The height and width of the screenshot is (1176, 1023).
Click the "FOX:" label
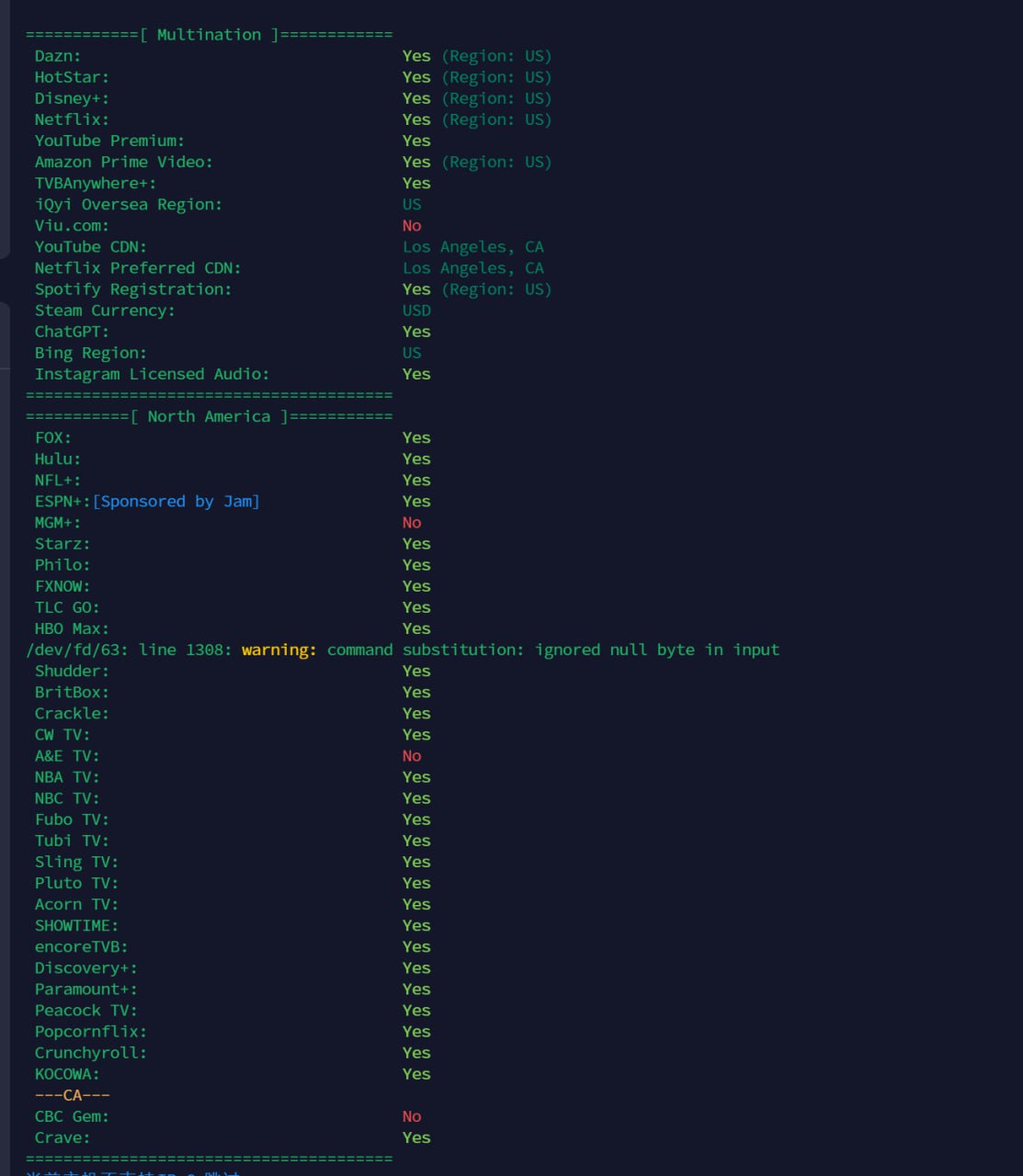[x=53, y=437]
